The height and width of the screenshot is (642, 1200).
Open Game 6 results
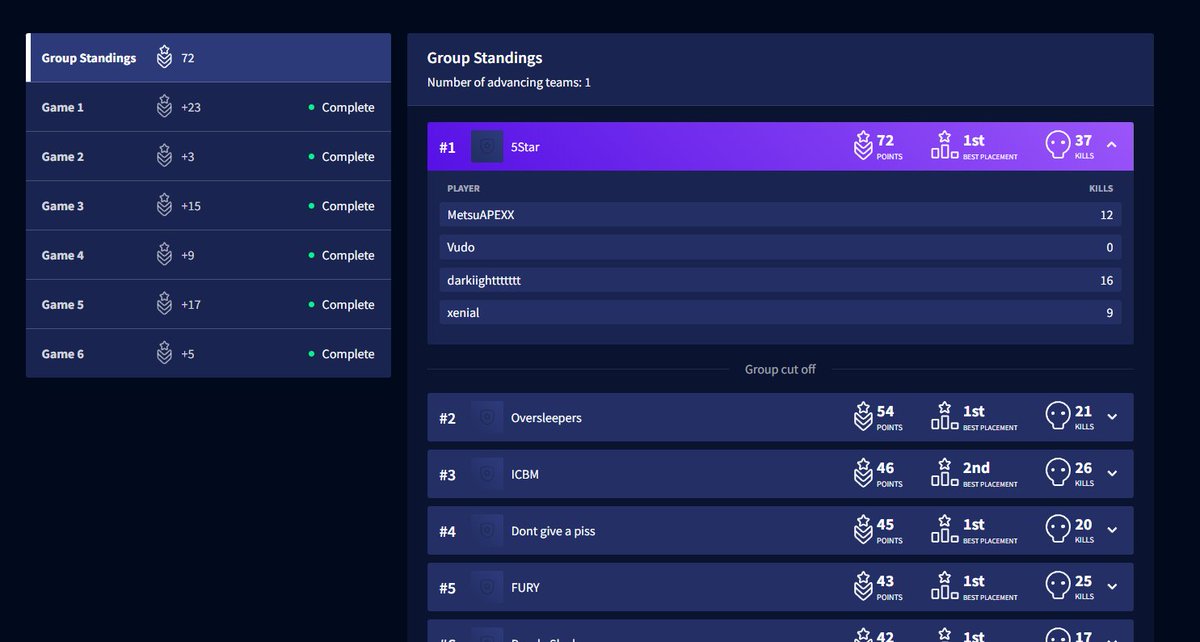click(x=208, y=353)
